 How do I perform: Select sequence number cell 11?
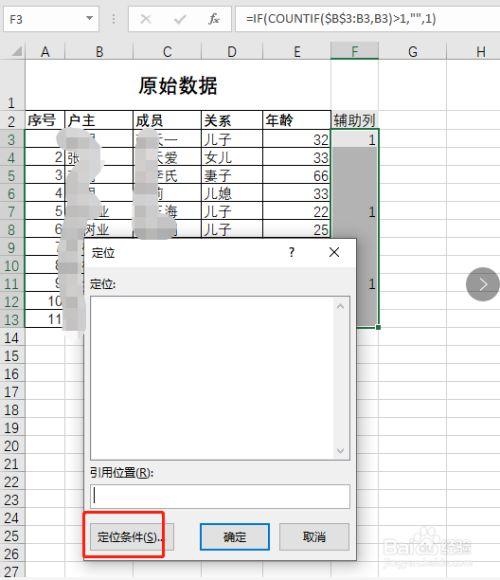coord(45,319)
